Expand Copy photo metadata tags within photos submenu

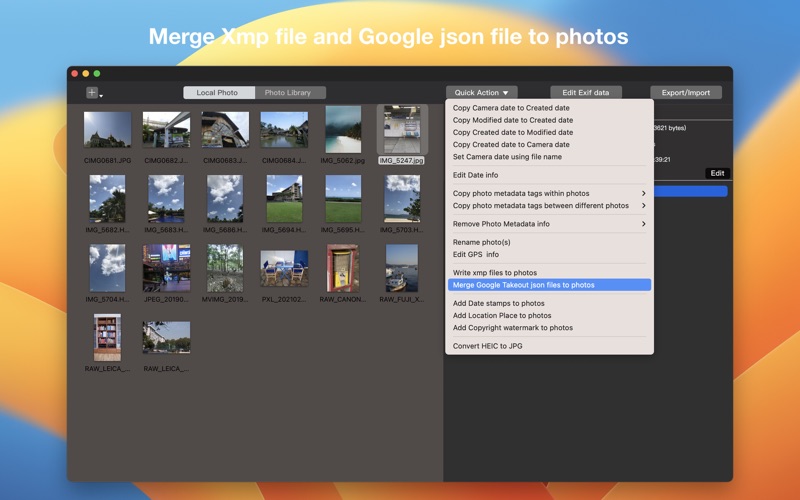(549, 193)
